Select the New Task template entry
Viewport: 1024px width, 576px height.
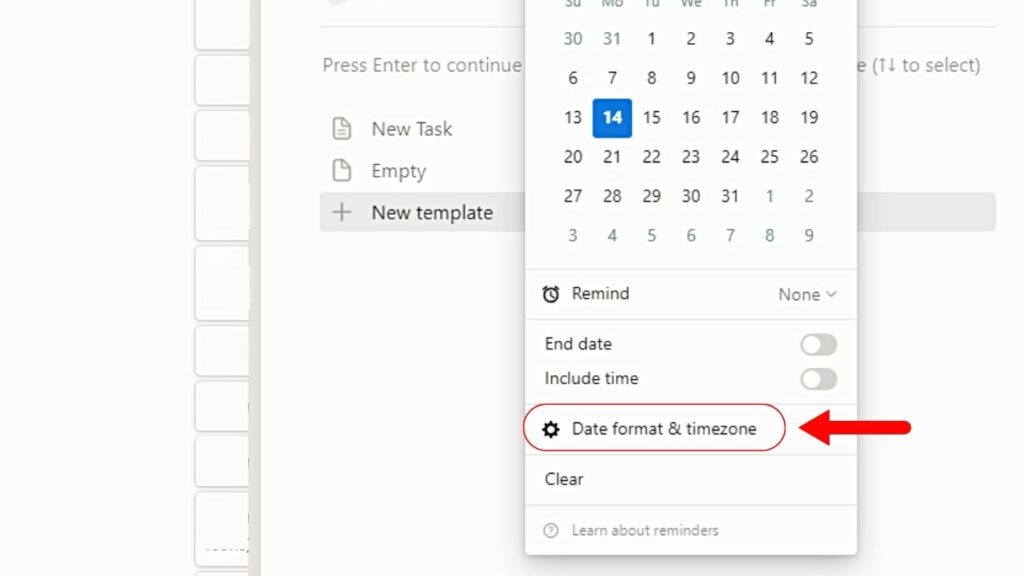point(413,128)
